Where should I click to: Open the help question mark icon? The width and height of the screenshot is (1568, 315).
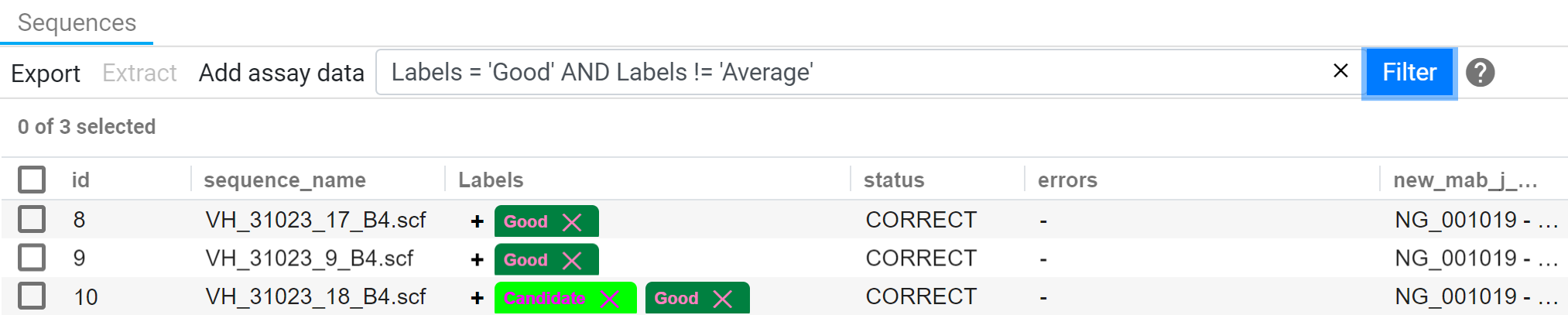coord(1480,73)
